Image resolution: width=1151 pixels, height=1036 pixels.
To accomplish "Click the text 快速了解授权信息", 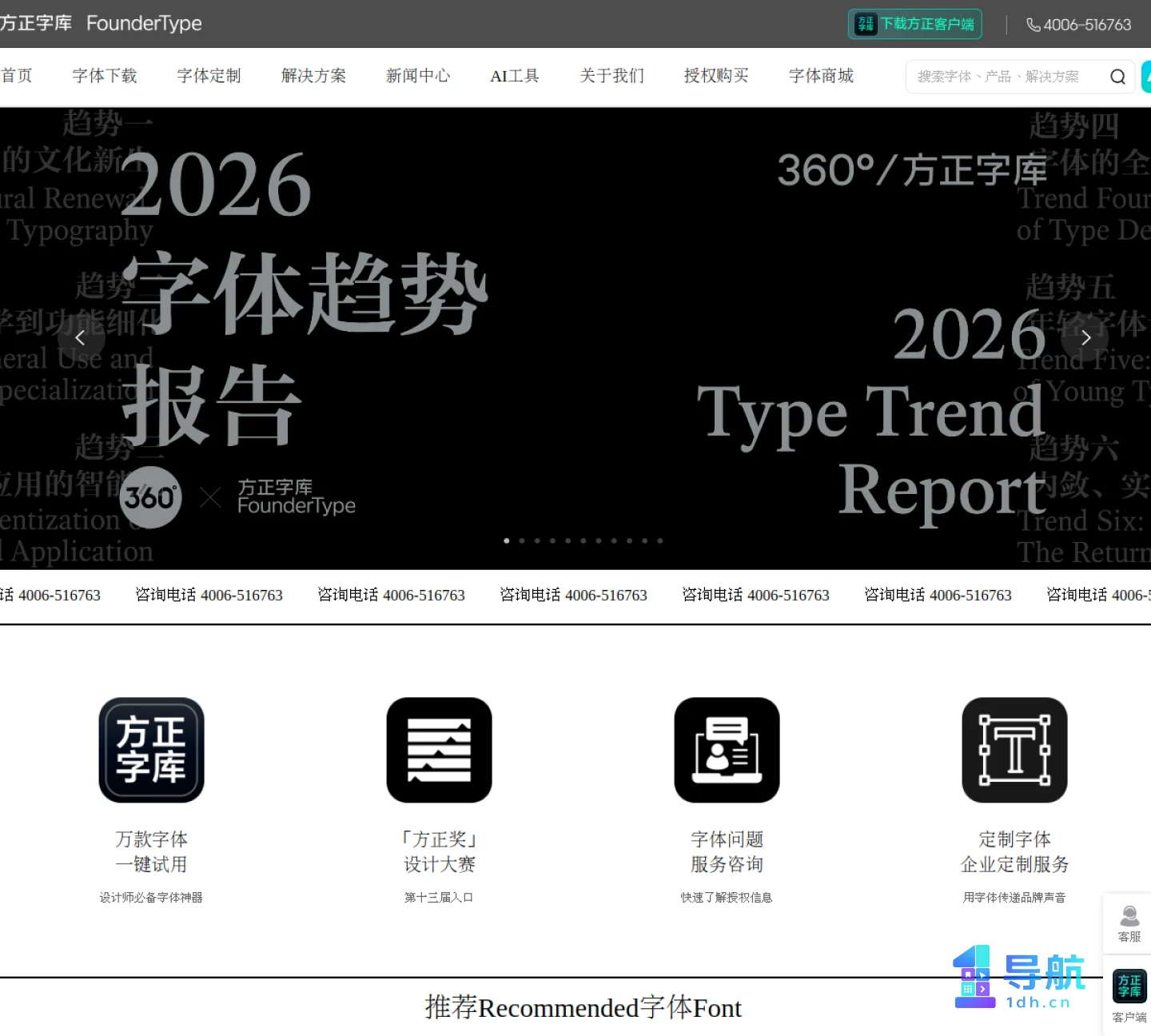I will 727,898.
